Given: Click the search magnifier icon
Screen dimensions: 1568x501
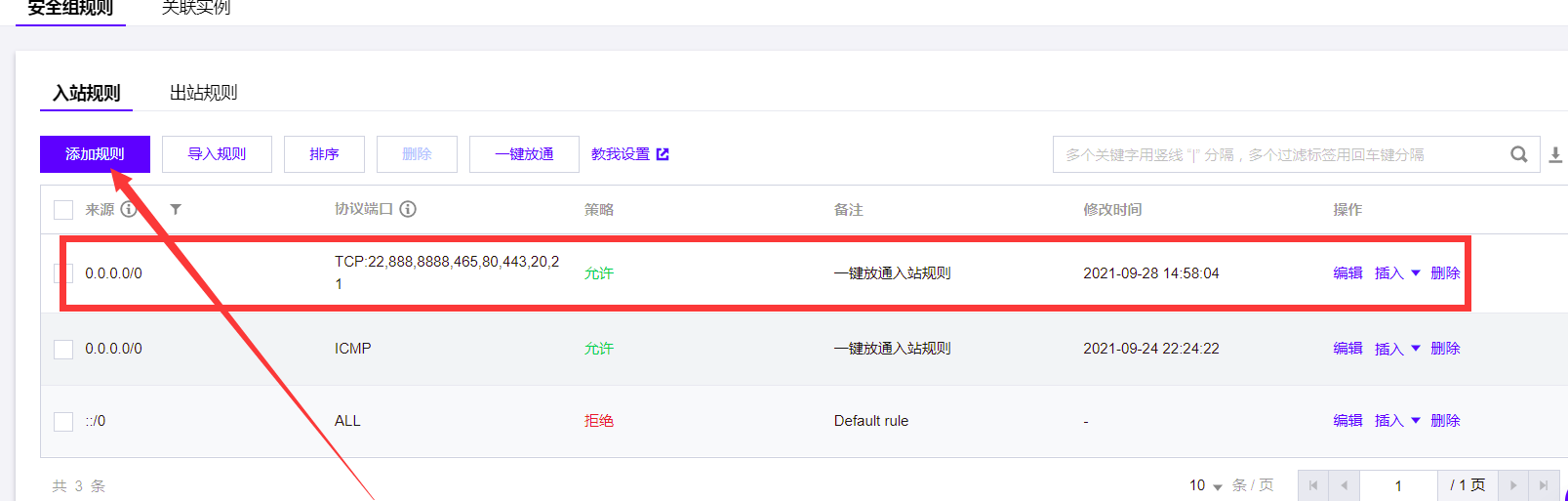Looking at the screenshot, I should pyautogui.click(x=1518, y=154).
